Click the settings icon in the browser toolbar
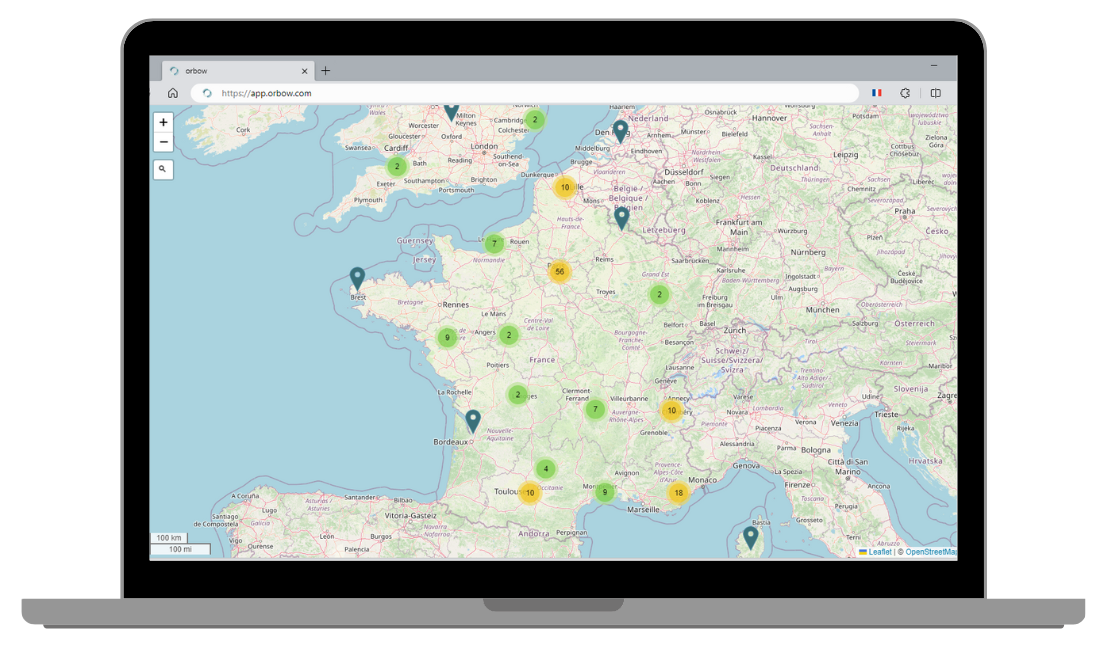This screenshot has height=659, width=1099. click(x=904, y=93)
